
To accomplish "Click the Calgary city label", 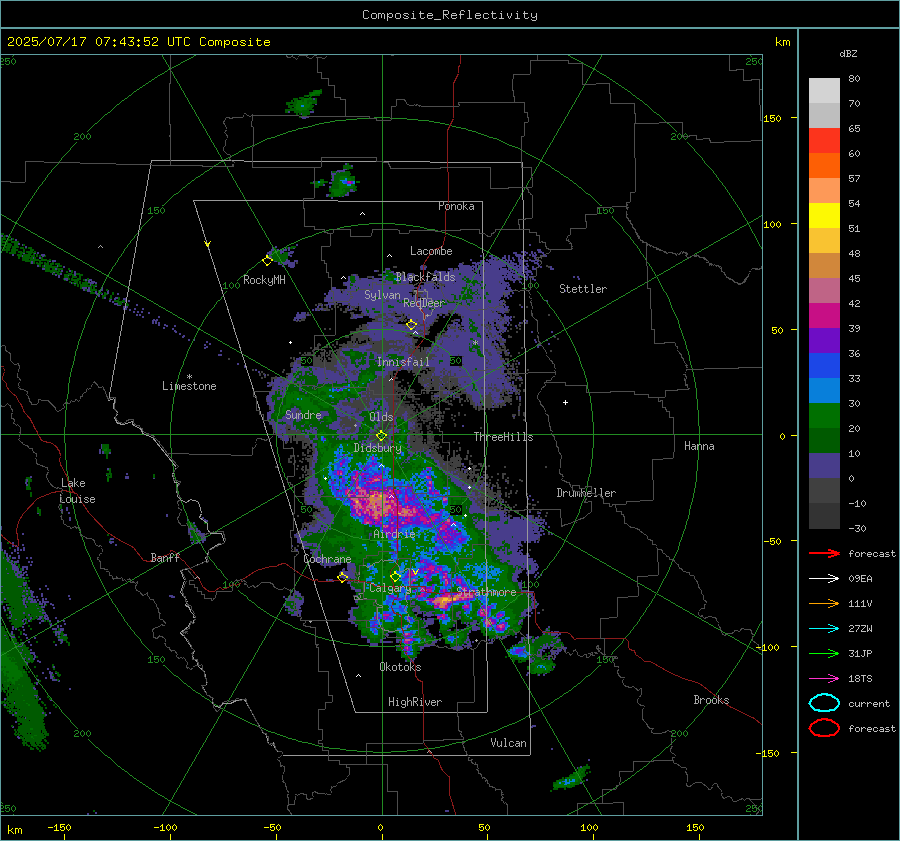I will [x=390, y=588].
